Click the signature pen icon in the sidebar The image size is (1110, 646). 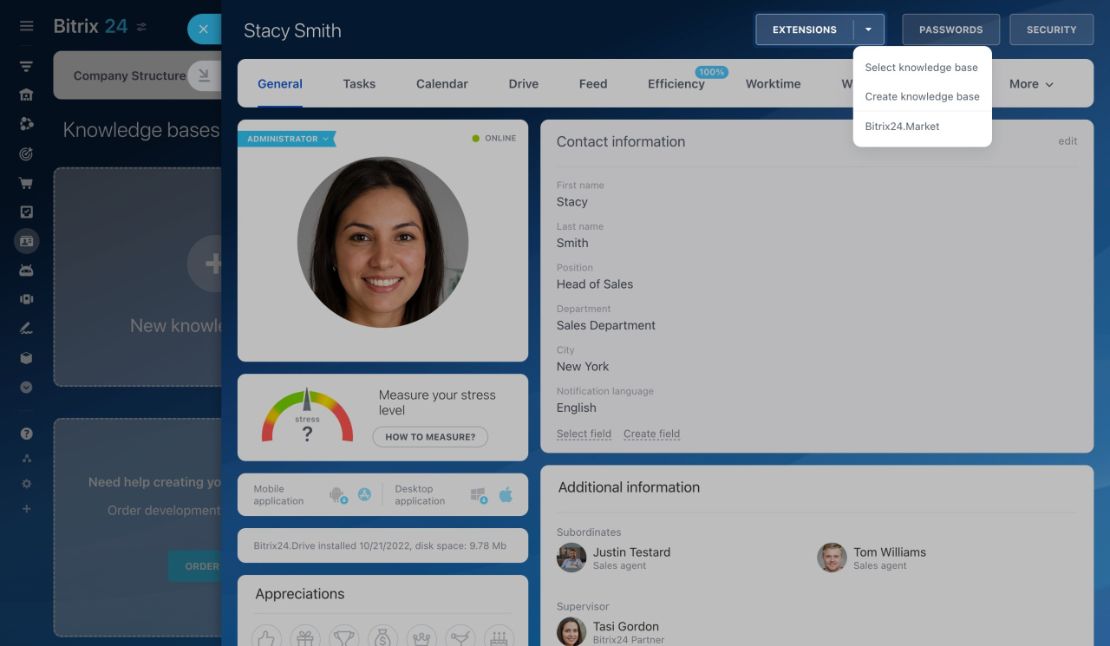click(26, 328)
